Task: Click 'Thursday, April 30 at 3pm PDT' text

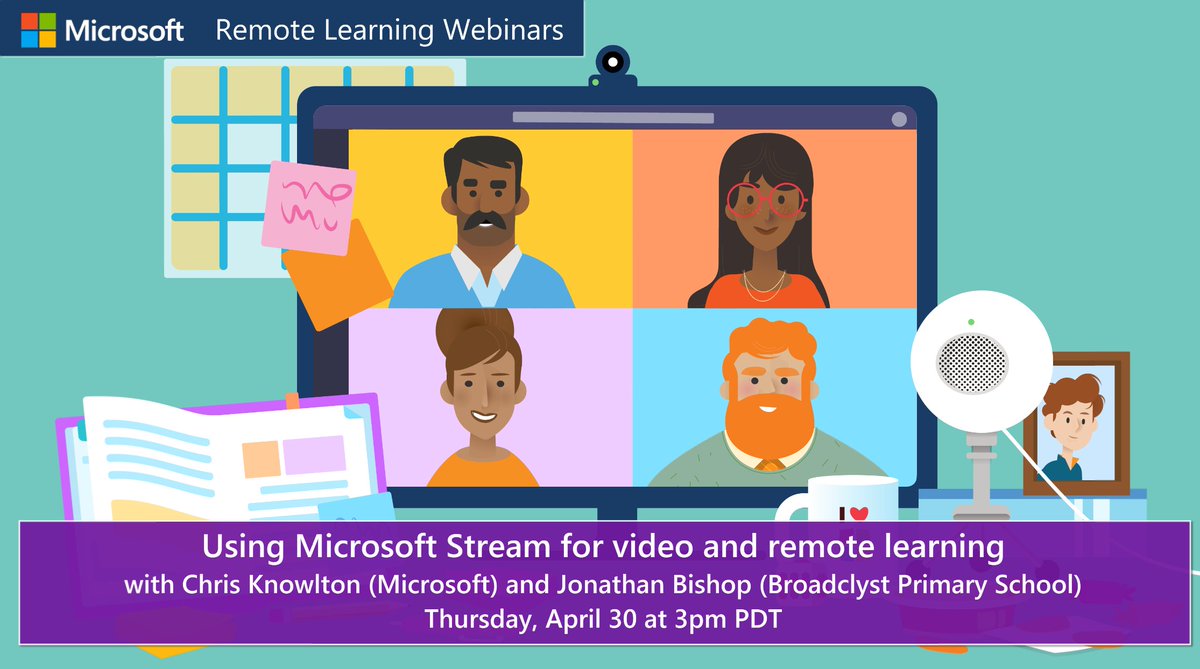Action: 602,619
